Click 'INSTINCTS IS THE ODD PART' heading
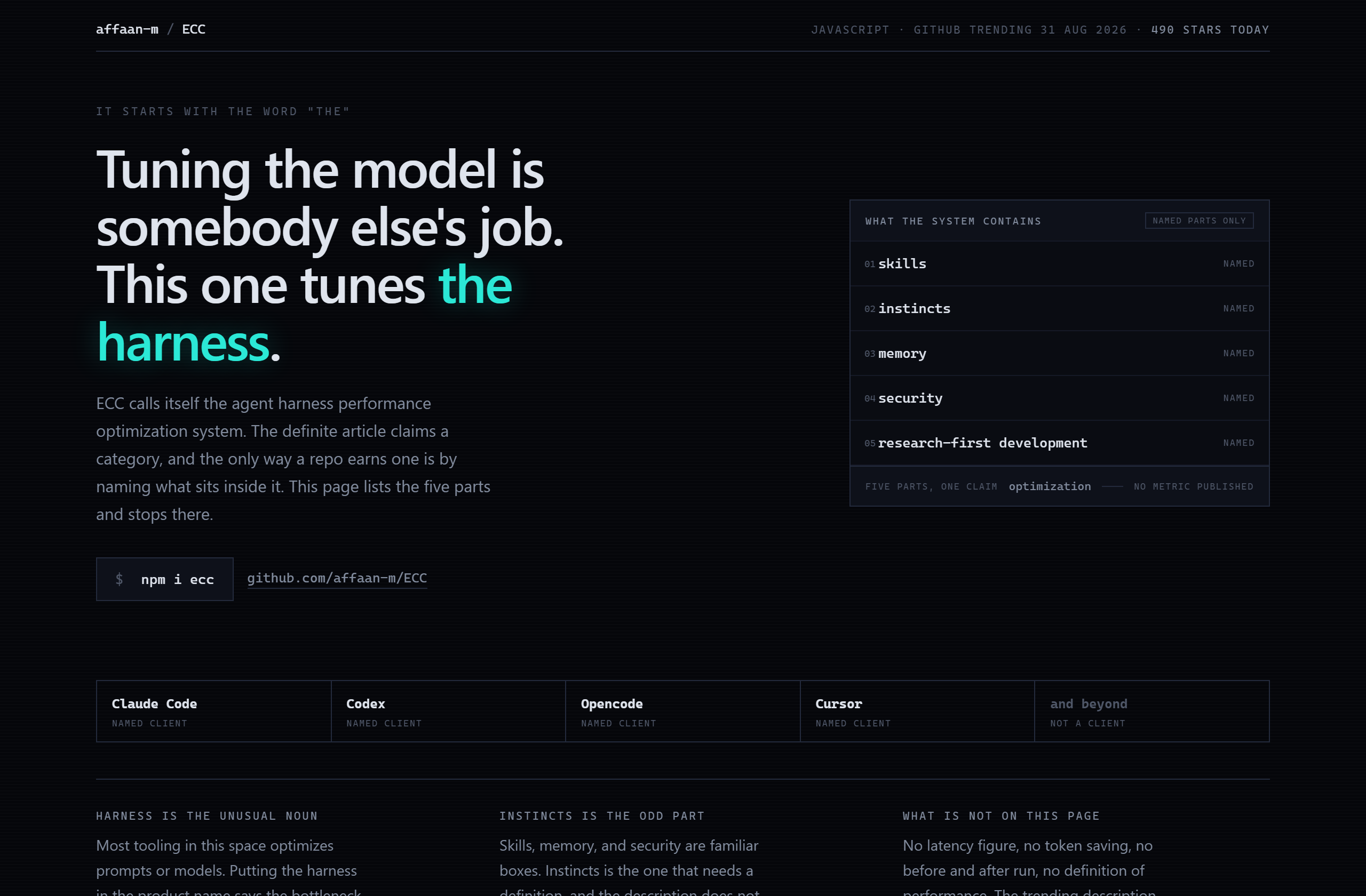Image resolution: width=1366 pixels, height=896 pixels. point(601,815)
